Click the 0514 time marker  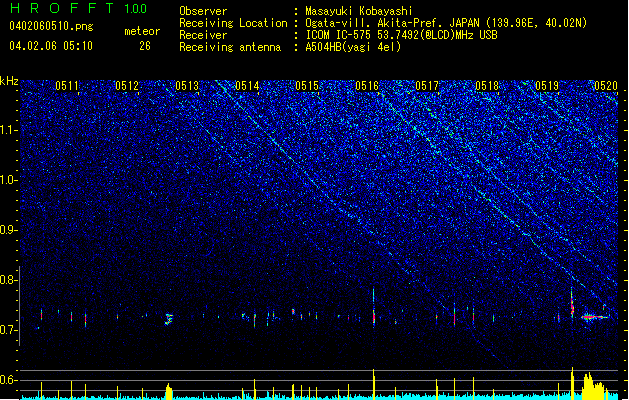247,86
